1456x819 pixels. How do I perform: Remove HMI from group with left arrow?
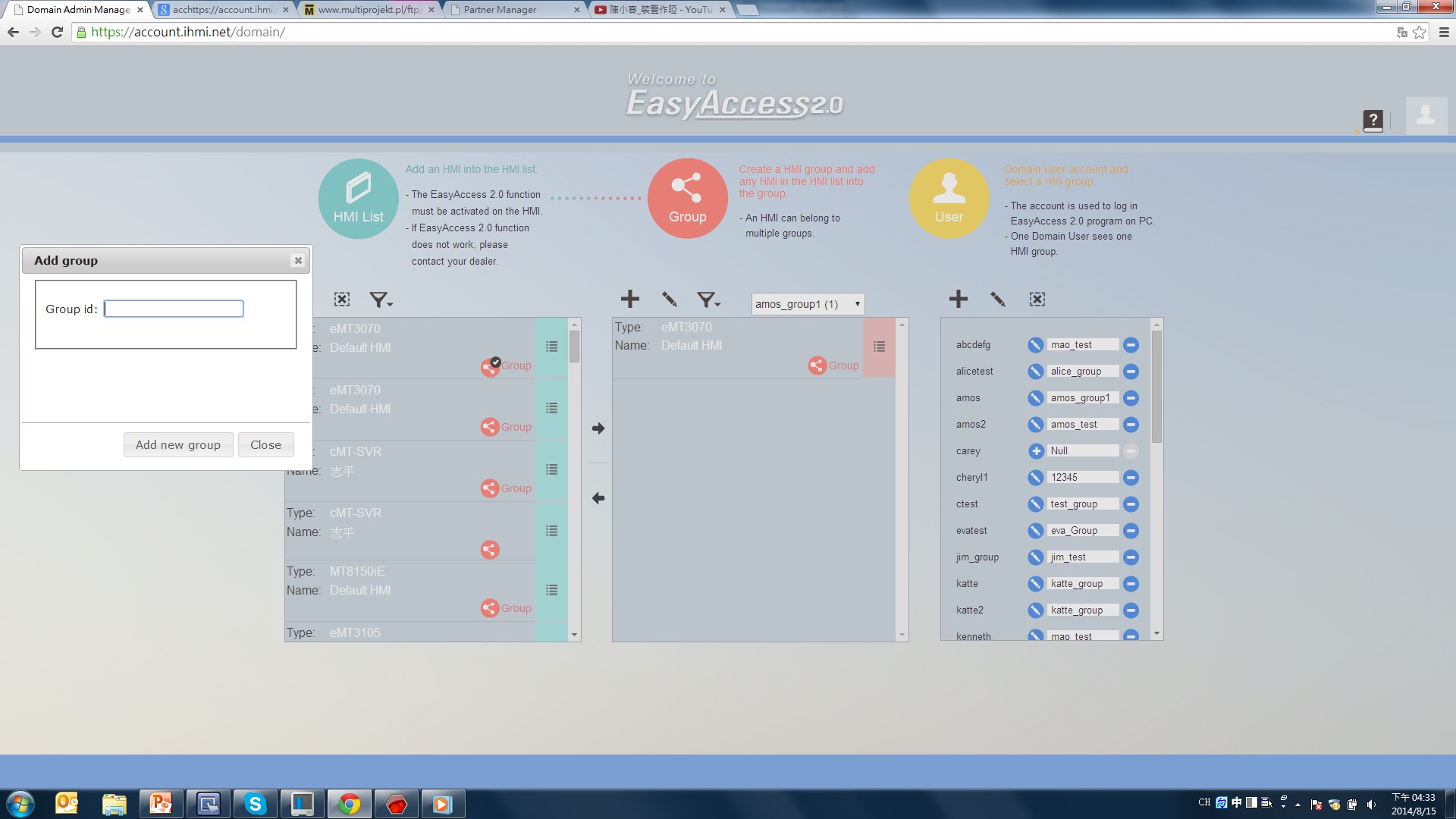[598, 498]
